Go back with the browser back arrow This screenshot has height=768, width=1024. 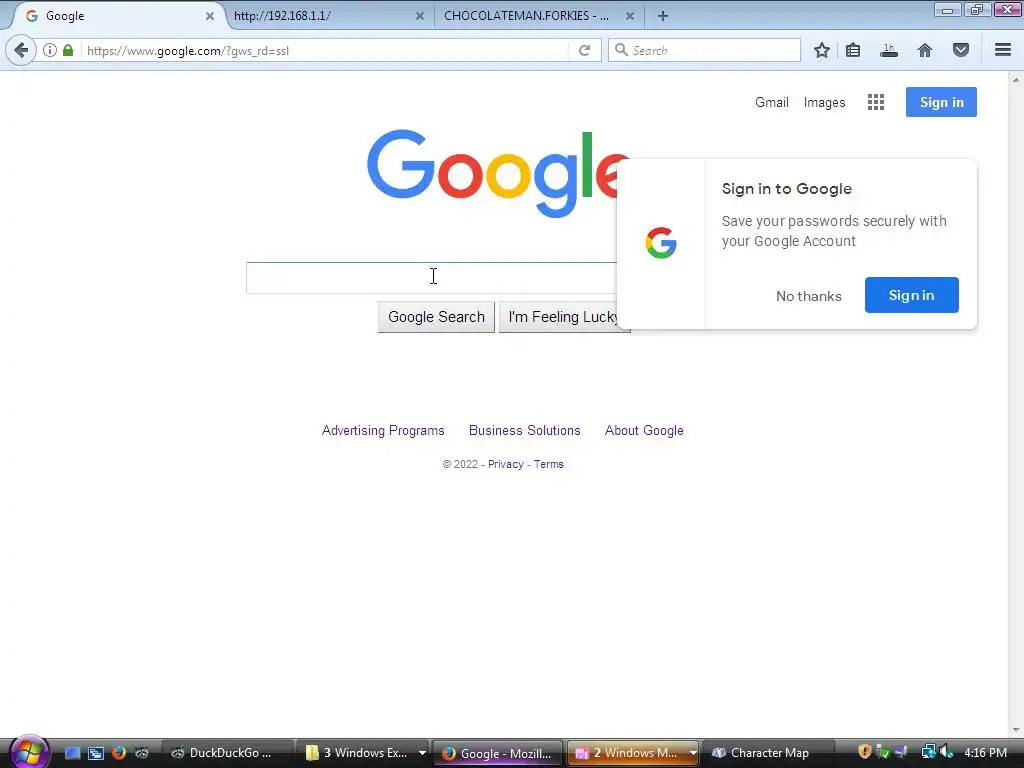point(21,50)
